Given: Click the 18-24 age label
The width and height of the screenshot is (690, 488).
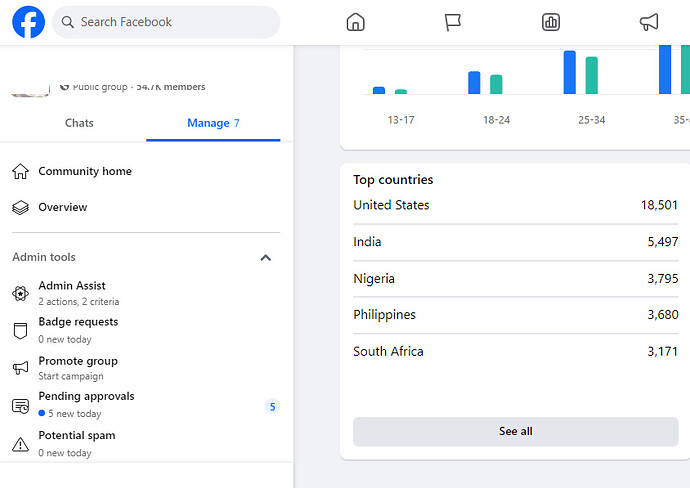Looking at the screenshot, I should tap(496, 120).
